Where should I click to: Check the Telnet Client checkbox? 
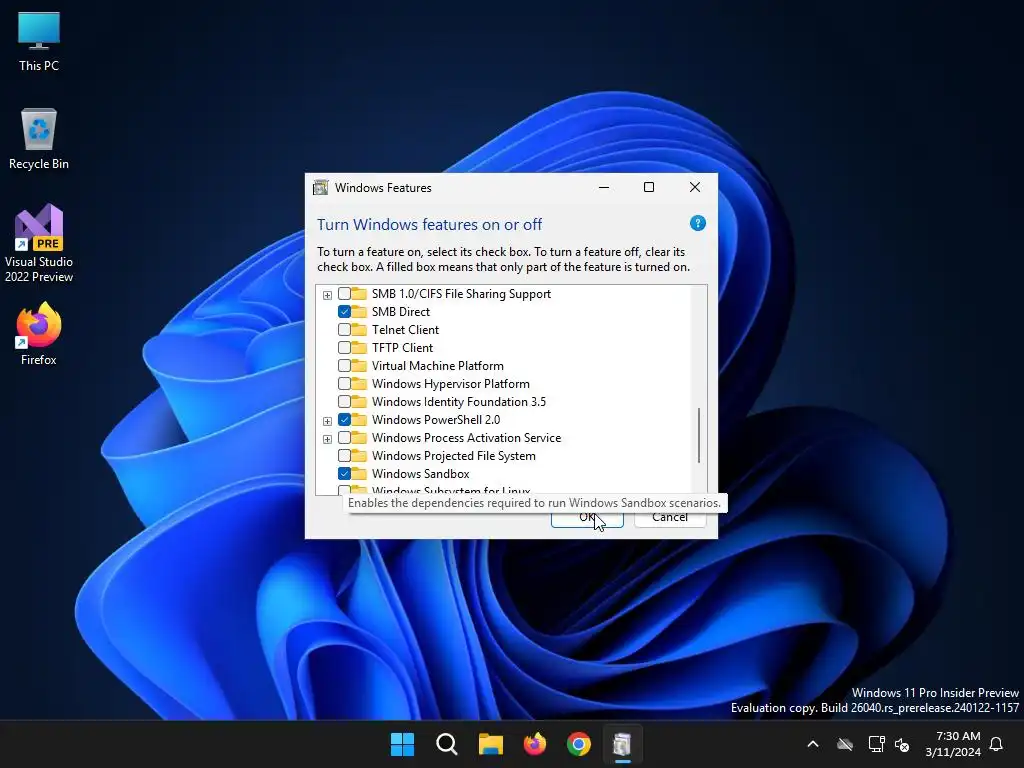pyautogui.click(x=344, y=330)
